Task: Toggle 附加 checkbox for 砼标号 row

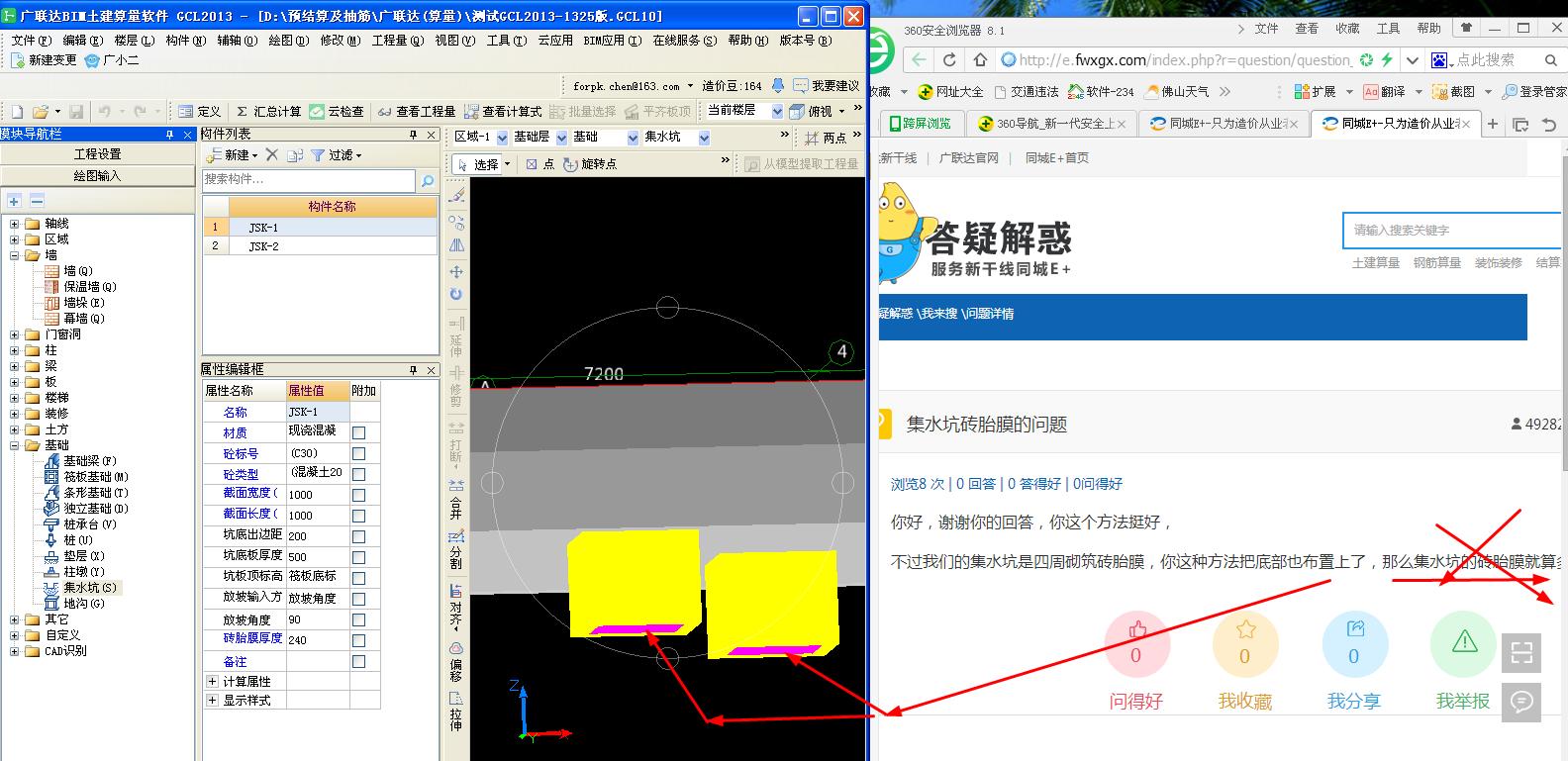Action: coord(358,453)
